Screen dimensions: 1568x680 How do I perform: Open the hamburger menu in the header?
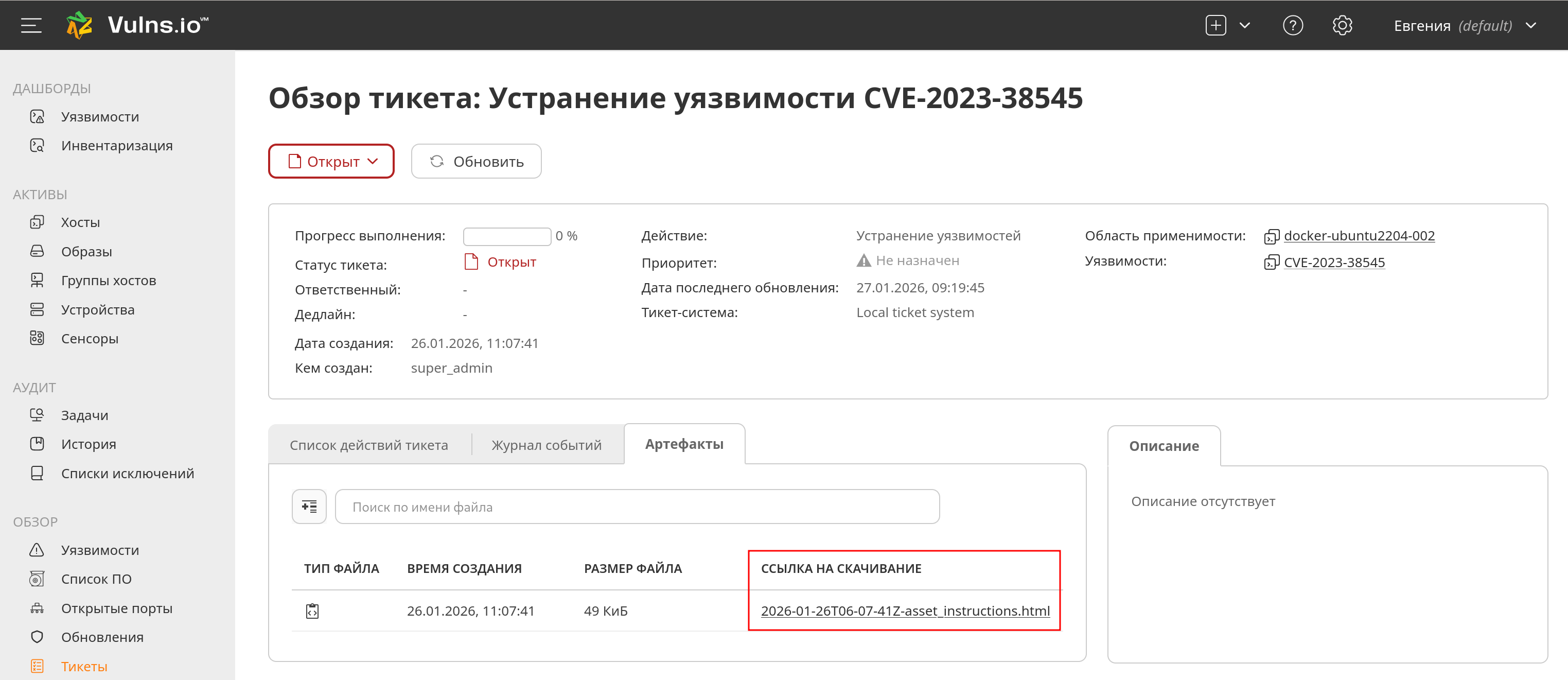31,25
